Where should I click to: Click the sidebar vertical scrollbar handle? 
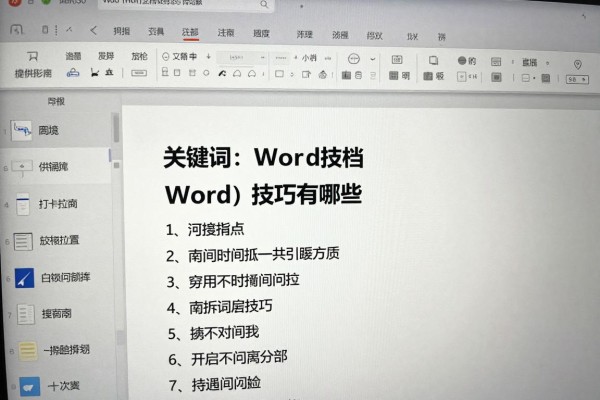116,127
